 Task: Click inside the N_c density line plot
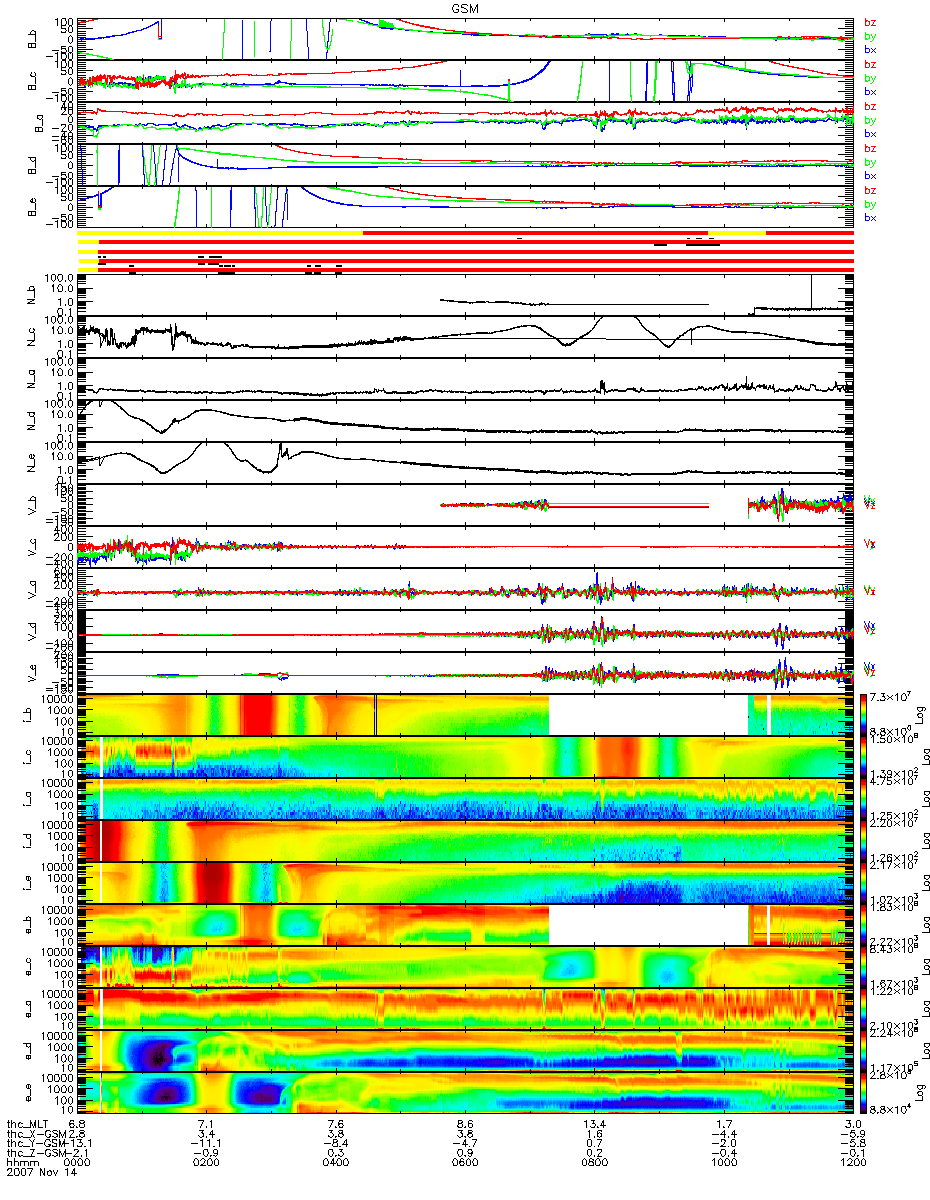click(x=466, y=337)
